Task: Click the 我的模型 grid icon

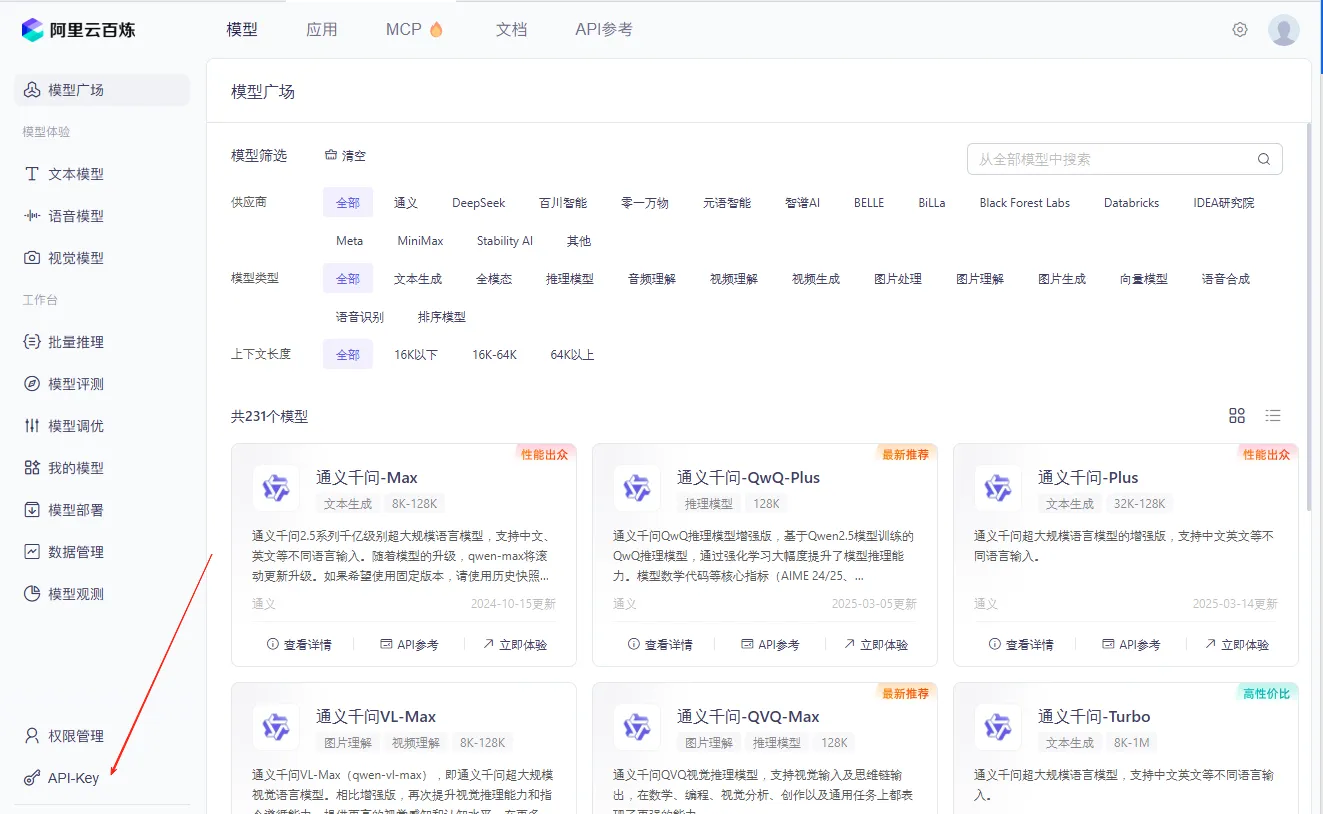Action: 32,468
